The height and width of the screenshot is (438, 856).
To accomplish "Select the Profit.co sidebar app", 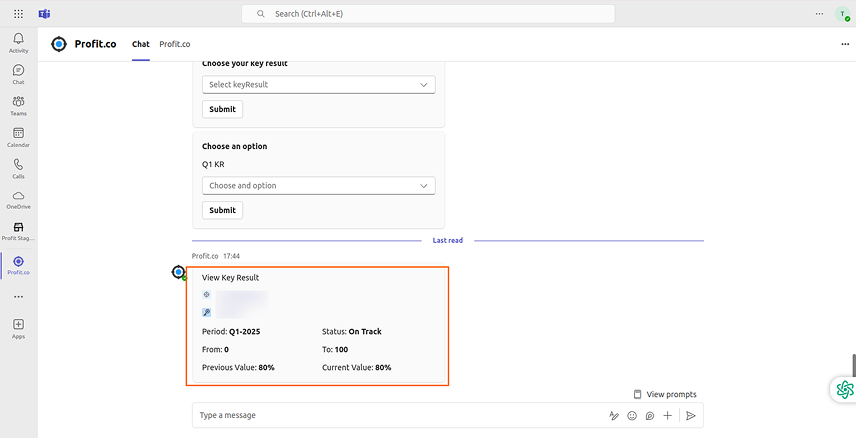I will (x=19, y=265).
